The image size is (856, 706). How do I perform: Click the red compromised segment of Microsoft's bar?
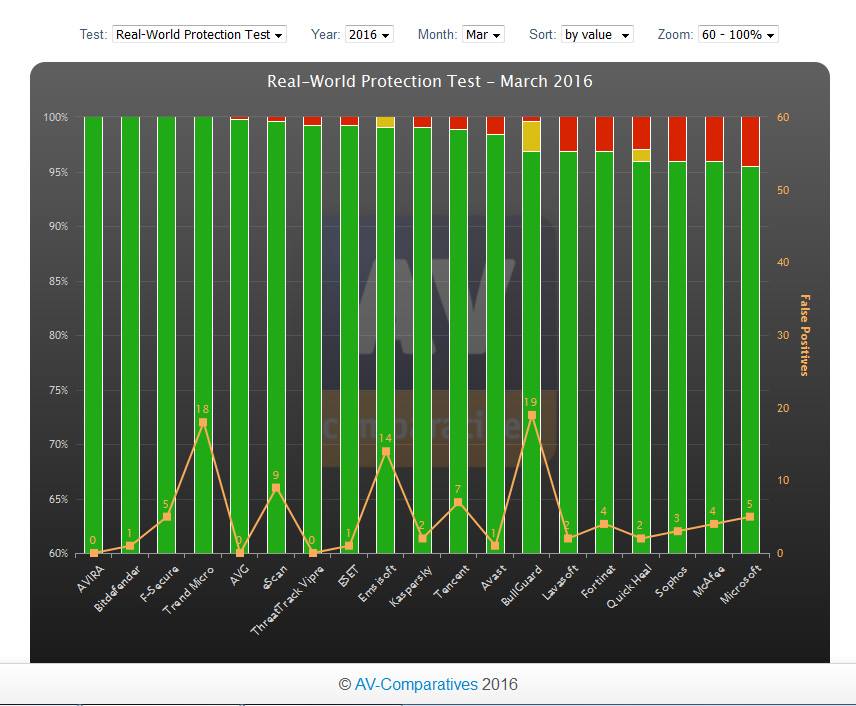(x=750, y=141)
